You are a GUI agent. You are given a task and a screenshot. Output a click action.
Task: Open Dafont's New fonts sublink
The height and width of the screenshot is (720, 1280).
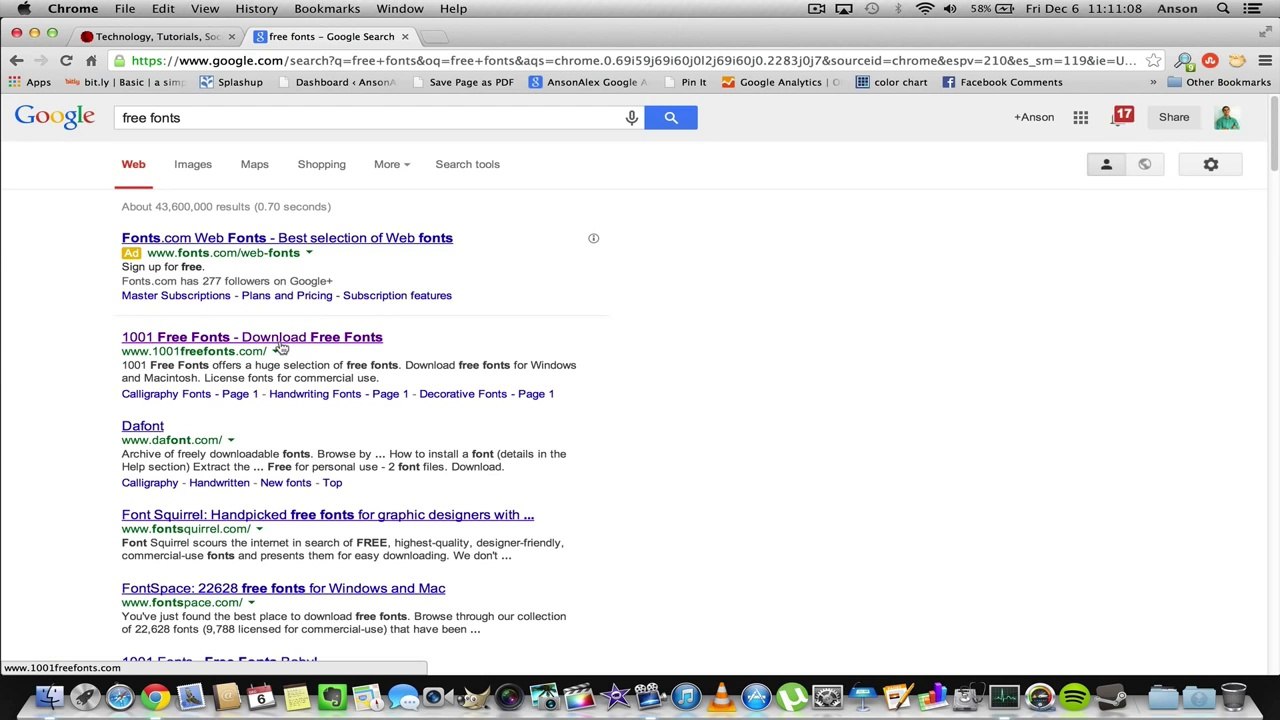[286, 483]
